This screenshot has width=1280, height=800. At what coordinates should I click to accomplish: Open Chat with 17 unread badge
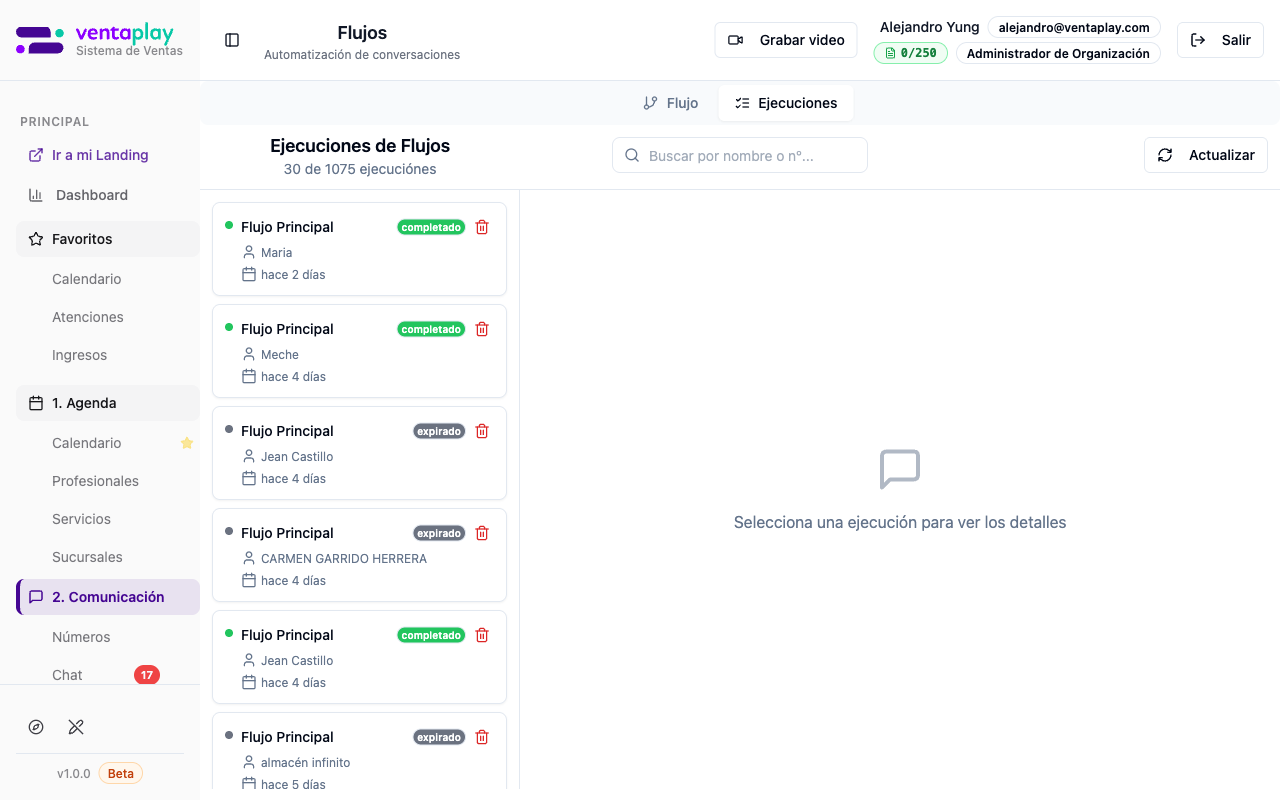pyautogui.click(x=68, y=675)
